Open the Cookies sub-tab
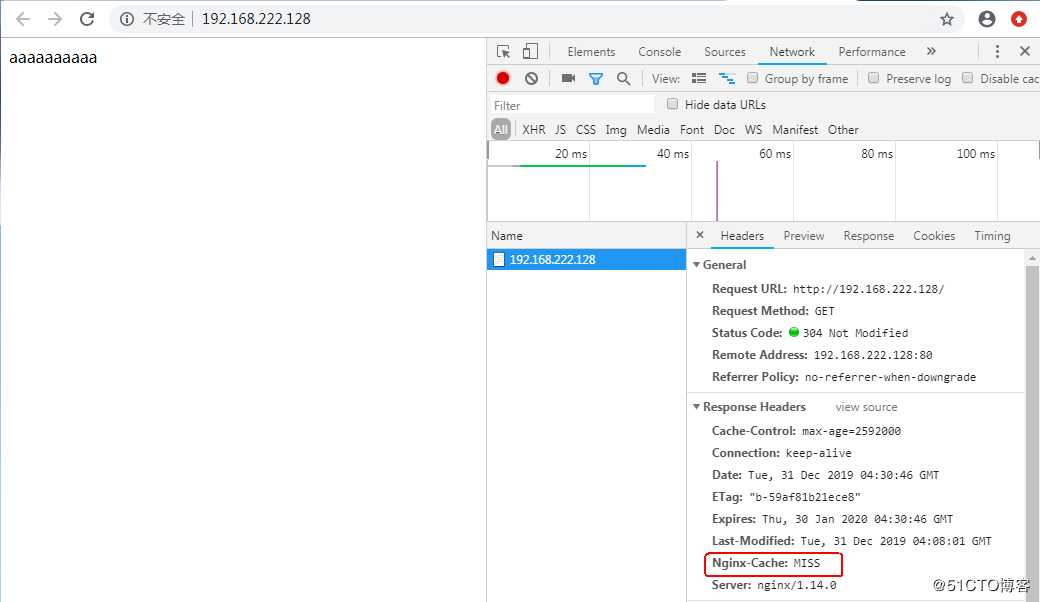1040x602 pixels. (934, 235)
